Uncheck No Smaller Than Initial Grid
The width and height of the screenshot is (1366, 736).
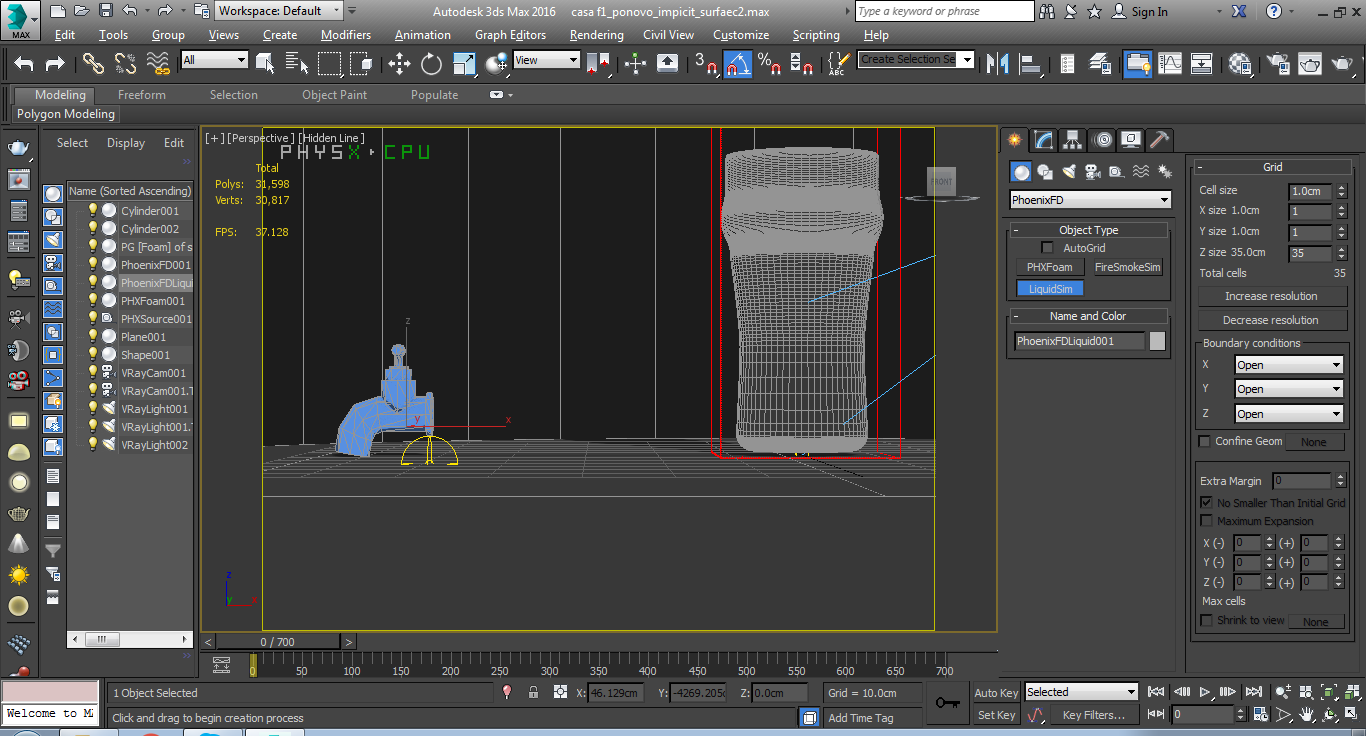click(x=1205, y=502)
